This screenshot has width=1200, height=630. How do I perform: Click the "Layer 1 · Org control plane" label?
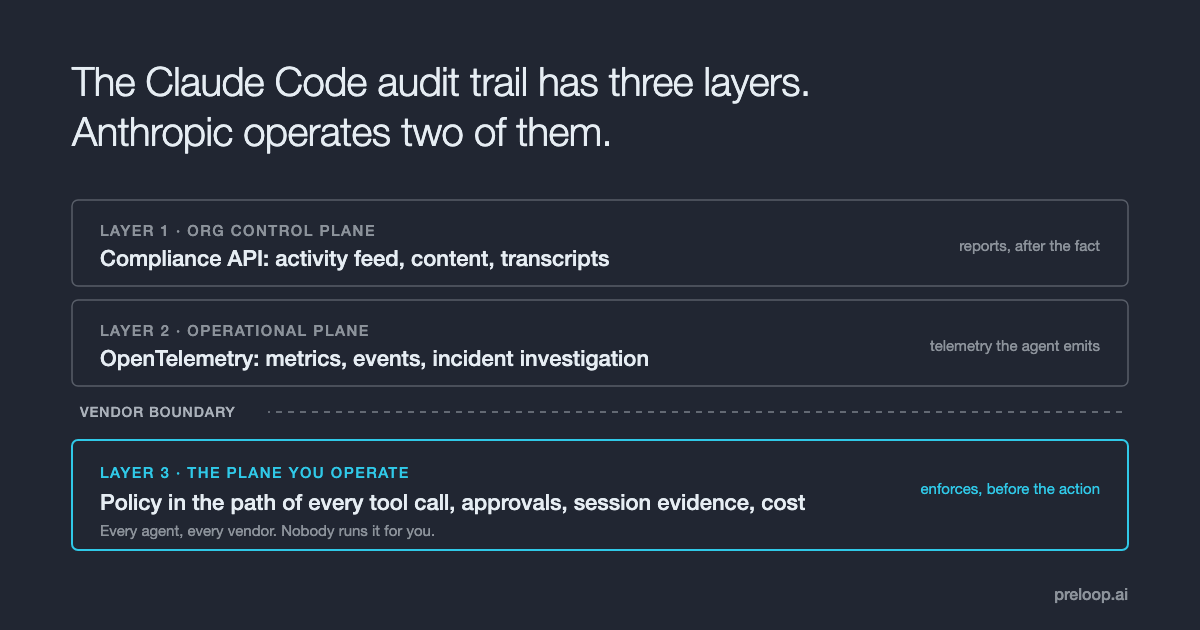[238, 231]
